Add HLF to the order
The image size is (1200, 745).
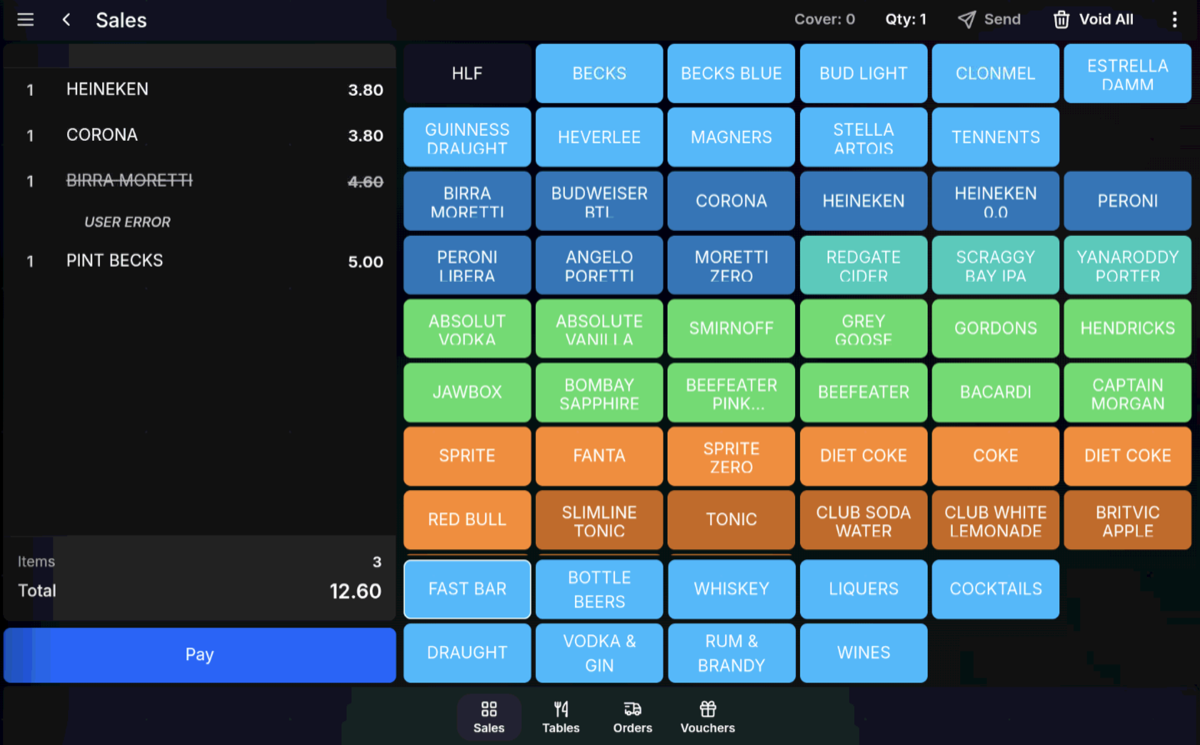pos(467,73)
